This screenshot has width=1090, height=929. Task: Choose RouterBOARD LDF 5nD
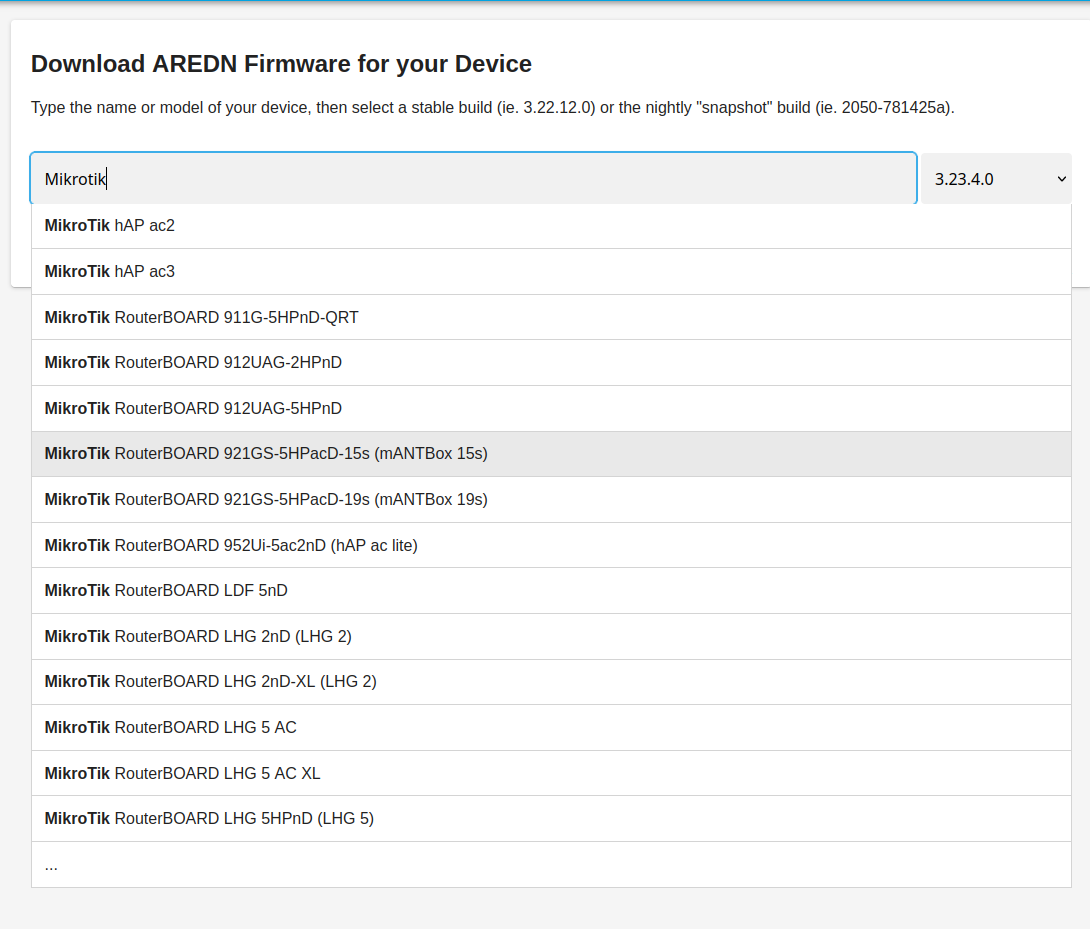click(165, 590)
